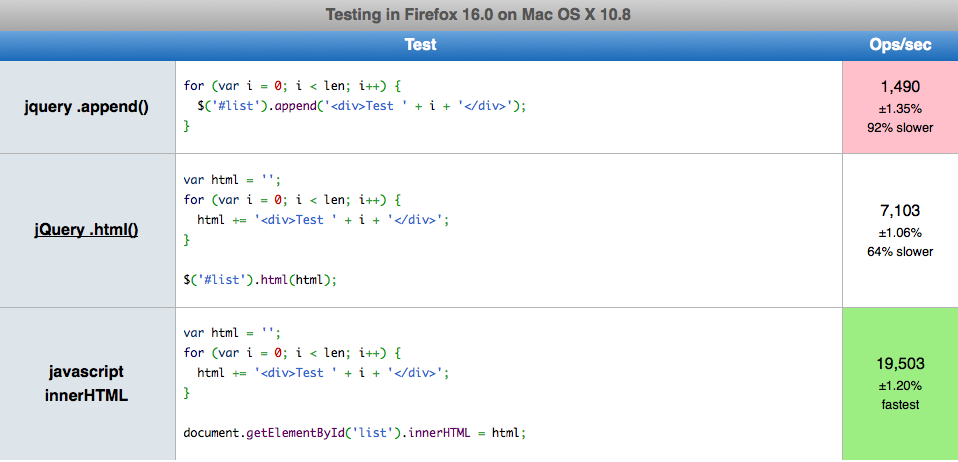
Task: Click the '64% slower' result text
Action: [x=900, y=252]
